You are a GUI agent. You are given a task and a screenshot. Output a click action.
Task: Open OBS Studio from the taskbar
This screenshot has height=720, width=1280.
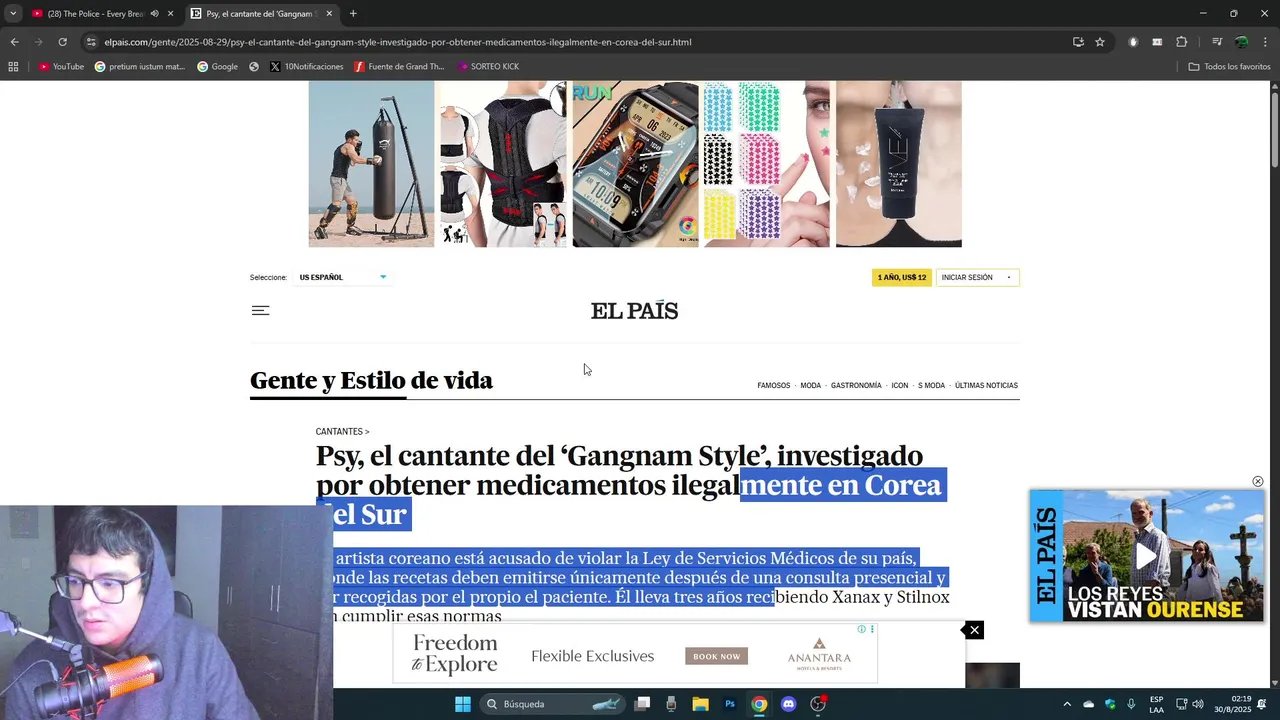pyautogui.click(x=818, y=704)
